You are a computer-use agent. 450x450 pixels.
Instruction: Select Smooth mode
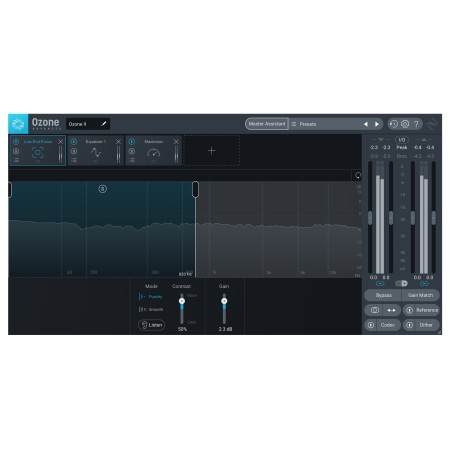coord(151,309)
